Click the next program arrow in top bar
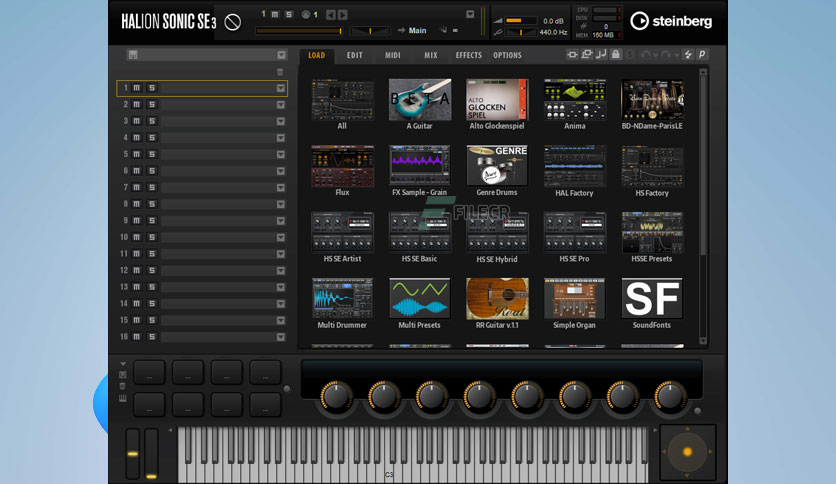This screenshot has width=836, height=484. pyautogui.click(x=343, y=15)
